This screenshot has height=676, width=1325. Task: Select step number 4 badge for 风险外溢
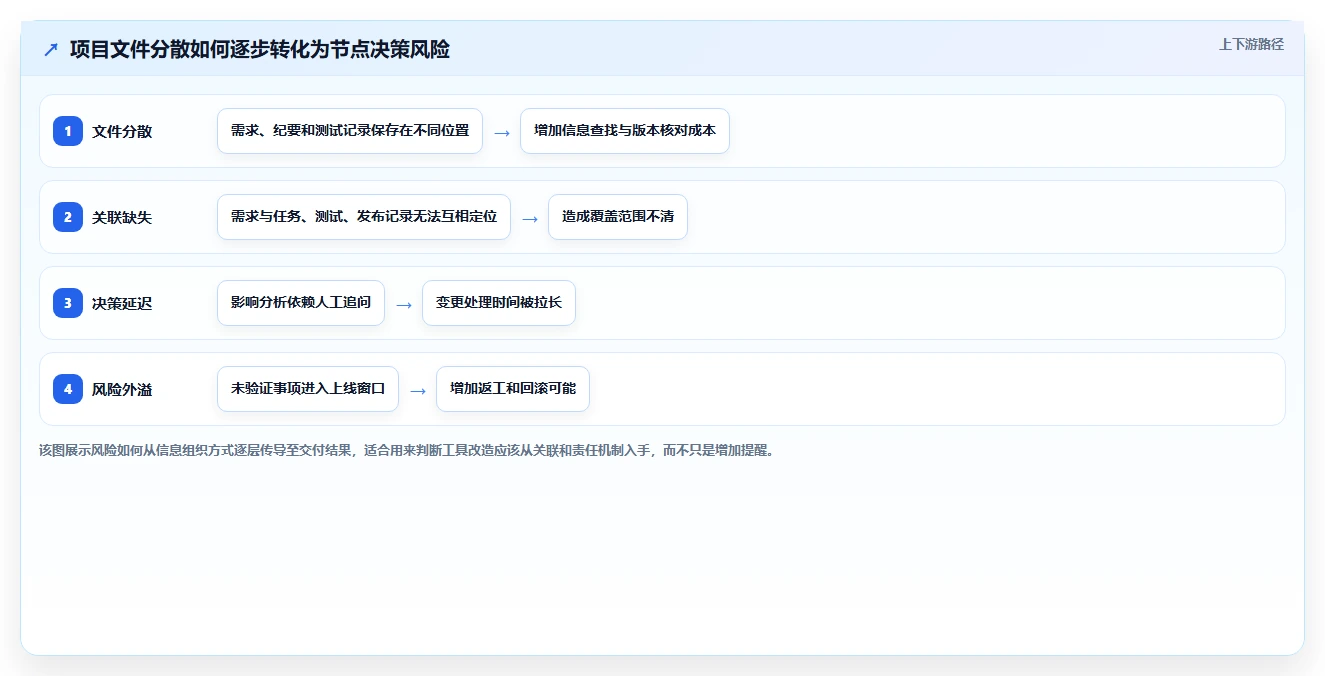68,389
